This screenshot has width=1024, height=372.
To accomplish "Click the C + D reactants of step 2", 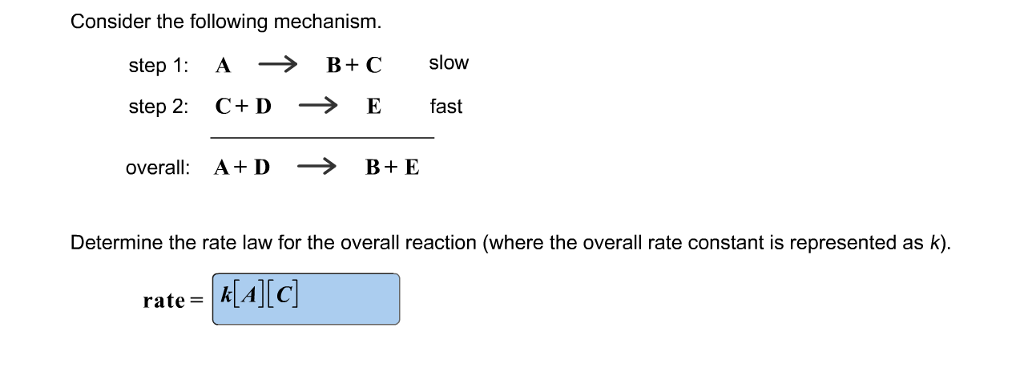I will click(243, 106).
